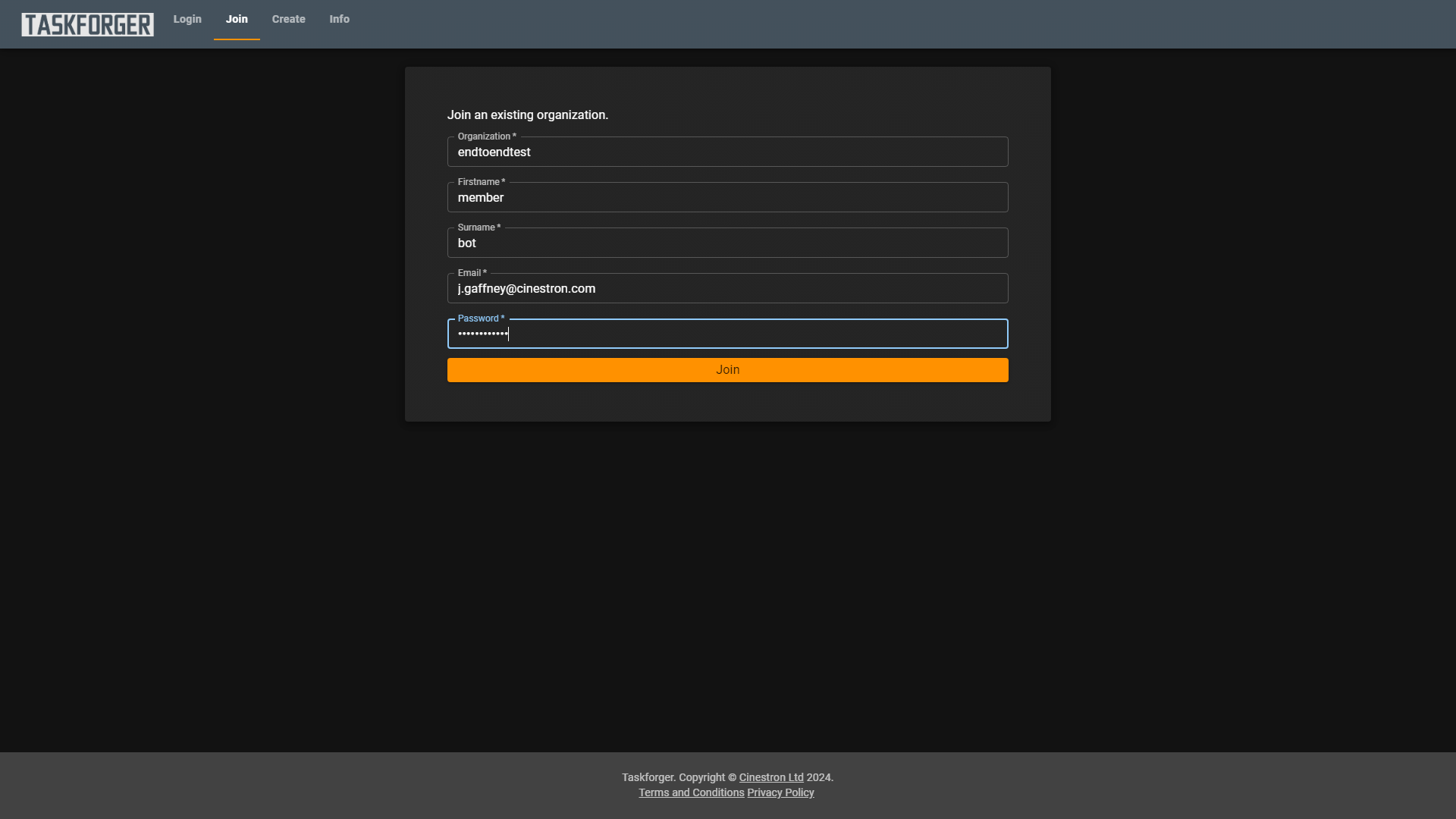Screen dimensions: 1456x819
Task: Click the Surname field containing bot
Action: (727, 243)
